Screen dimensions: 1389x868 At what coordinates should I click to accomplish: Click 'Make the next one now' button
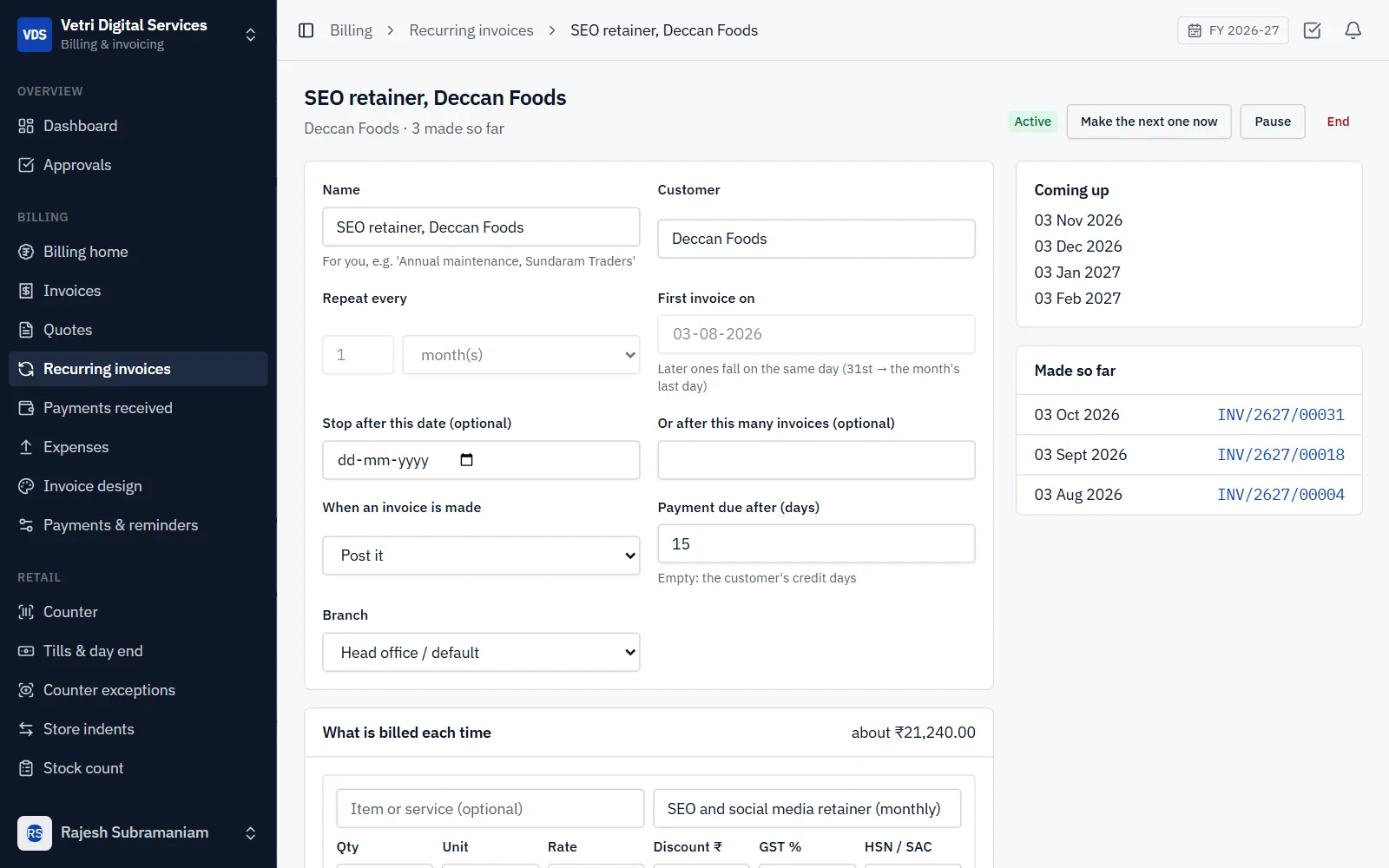tap(1149, 122)
